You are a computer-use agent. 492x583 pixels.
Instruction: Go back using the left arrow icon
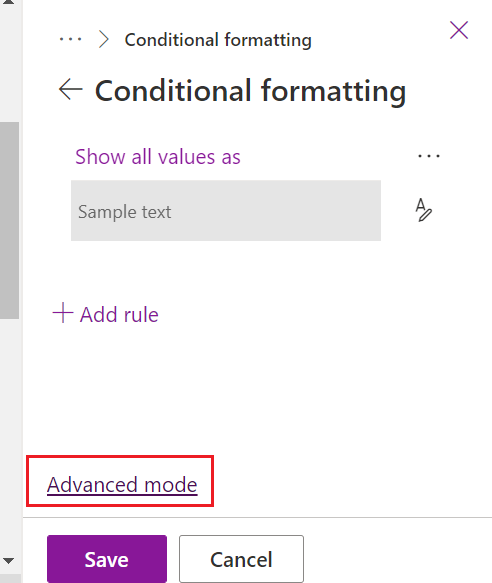click(x=70, y=89)
